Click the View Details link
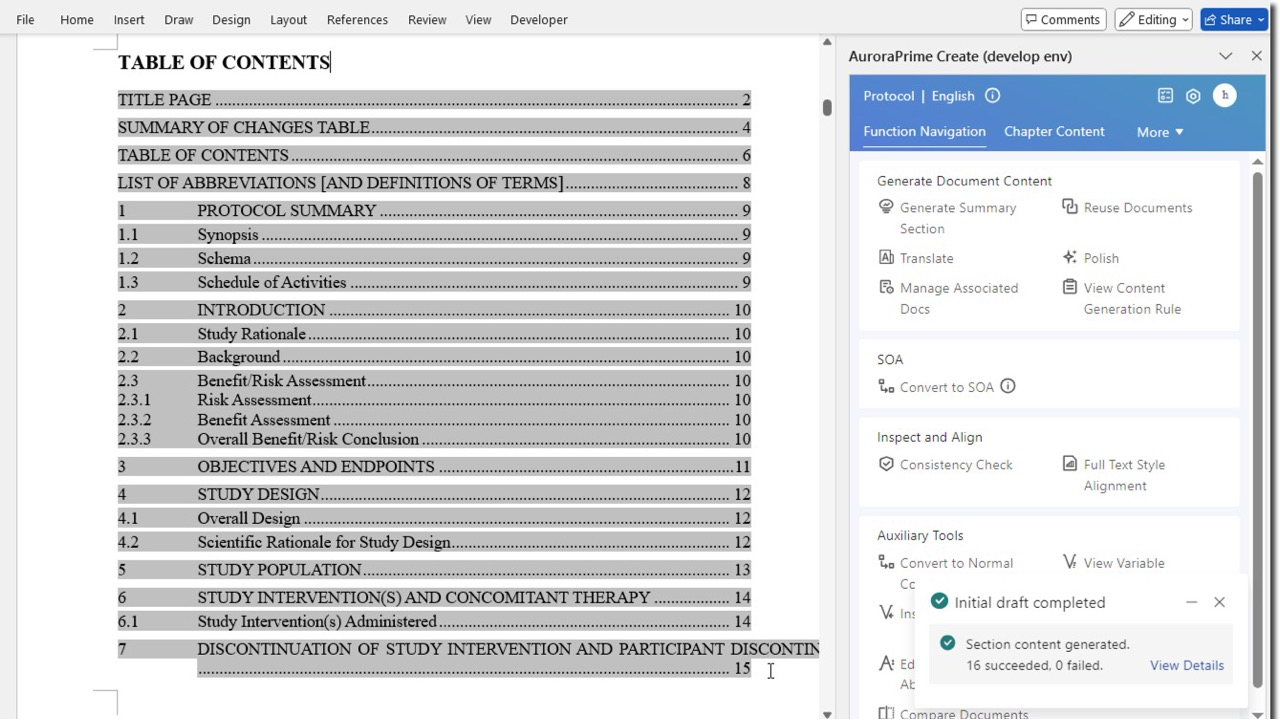Viewport: 1280px width, 720px height. [1187, 665]
